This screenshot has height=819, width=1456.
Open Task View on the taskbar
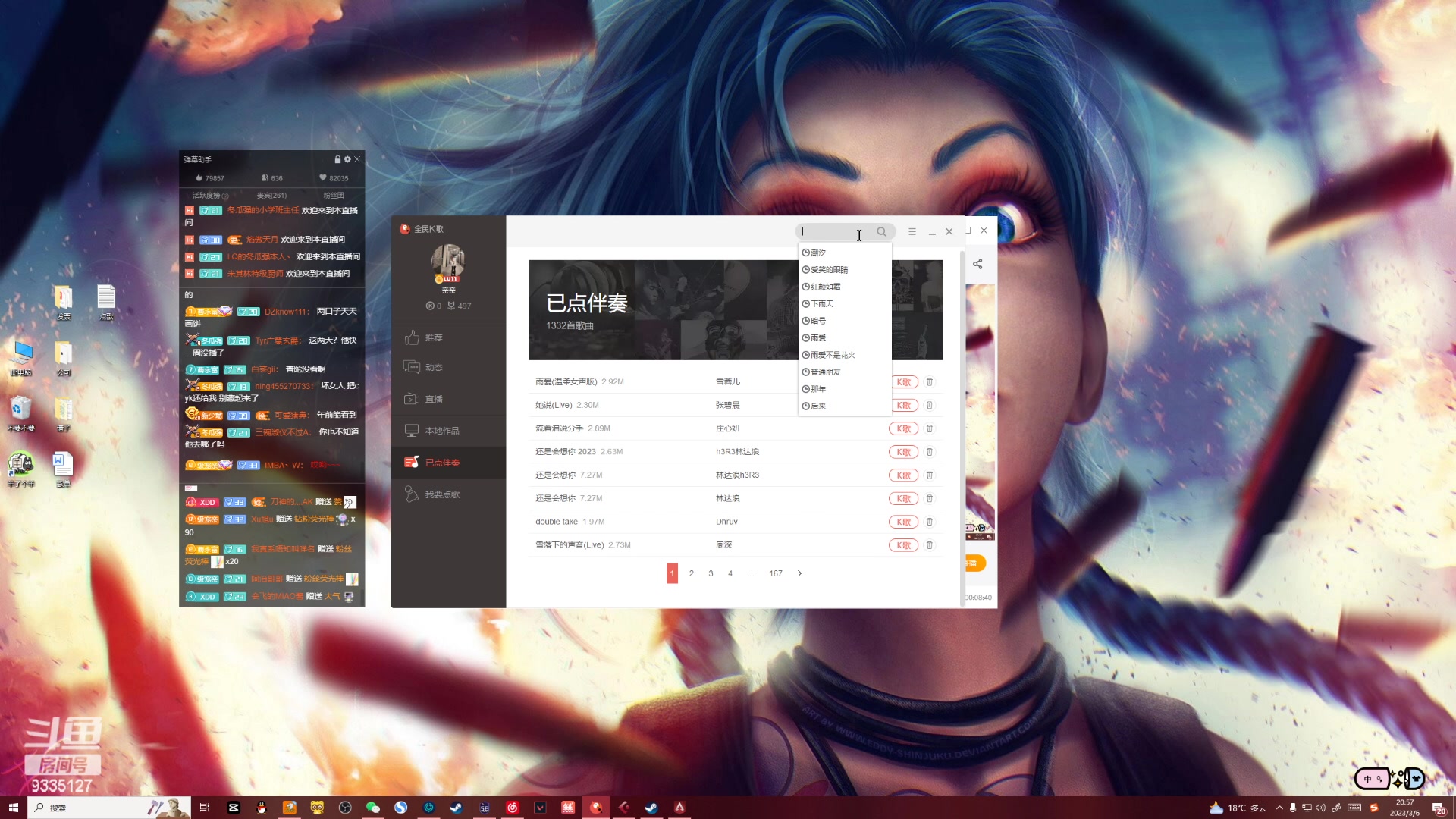coord(204,808)
